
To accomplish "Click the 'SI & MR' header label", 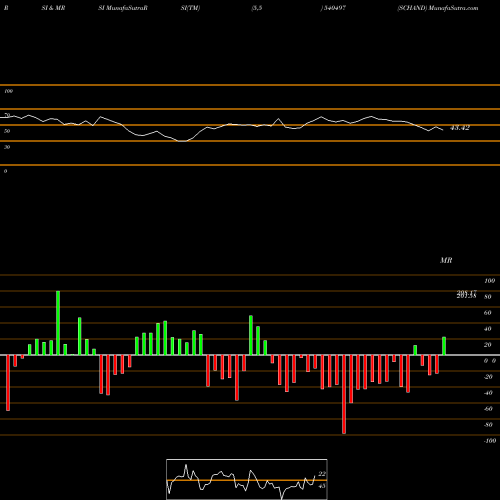I will pyautogui.click(x=53, y=8).
